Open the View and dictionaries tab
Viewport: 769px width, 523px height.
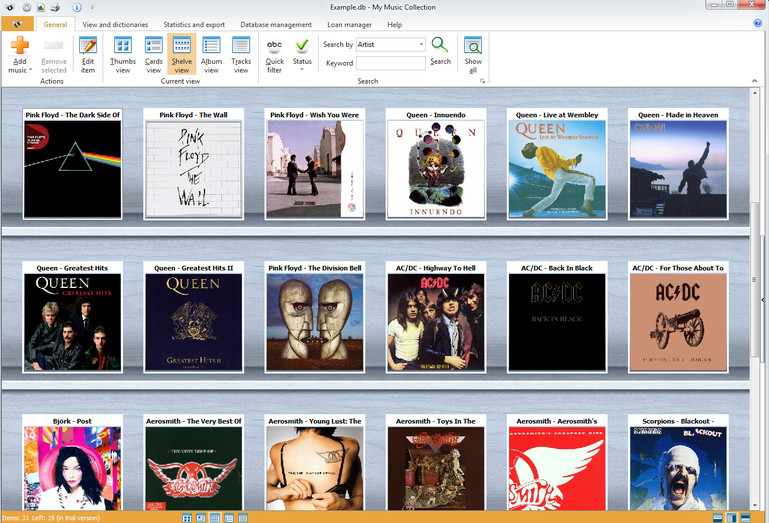115,24
